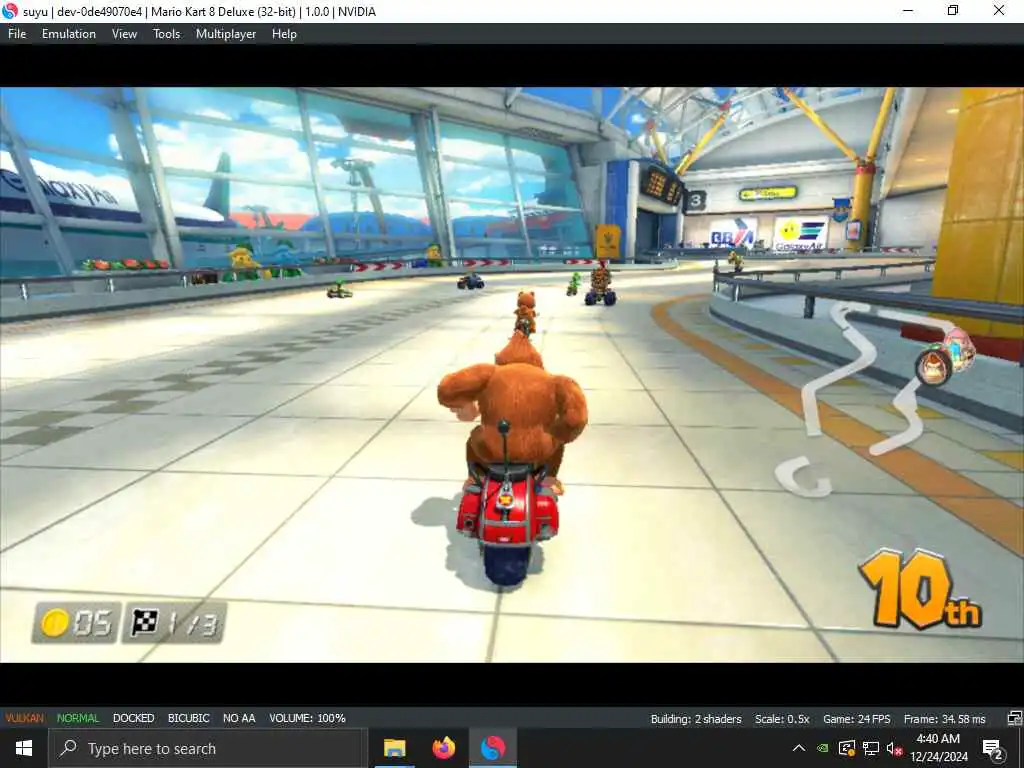Click the muted speaker tray icon

pyautogui.click(x=894, y=748)
